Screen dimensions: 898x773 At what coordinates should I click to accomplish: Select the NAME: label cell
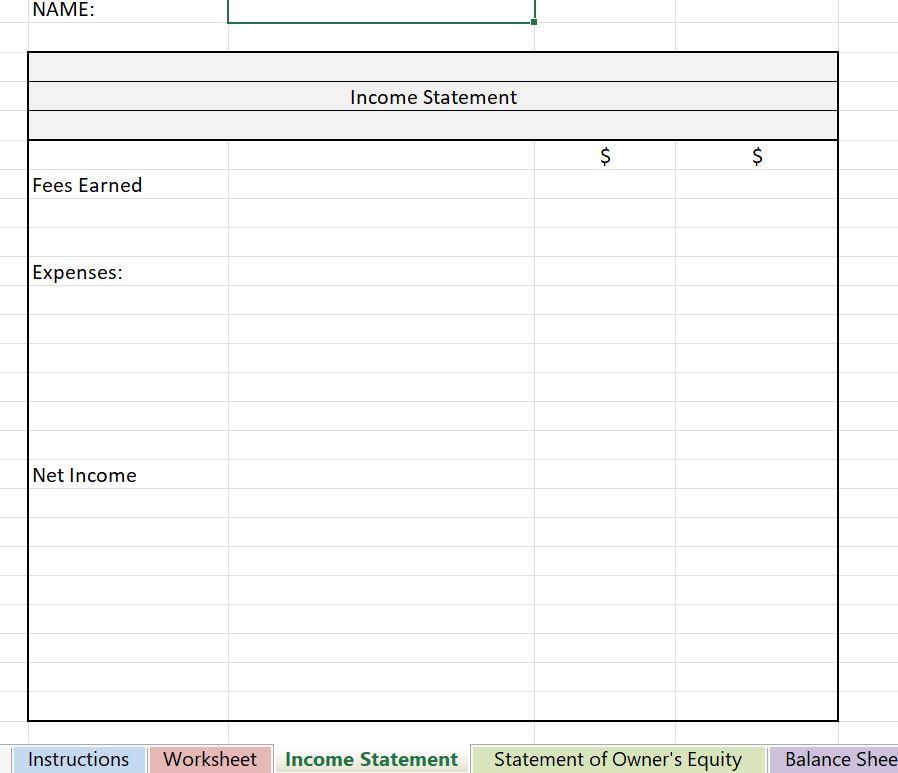[128, 10]
